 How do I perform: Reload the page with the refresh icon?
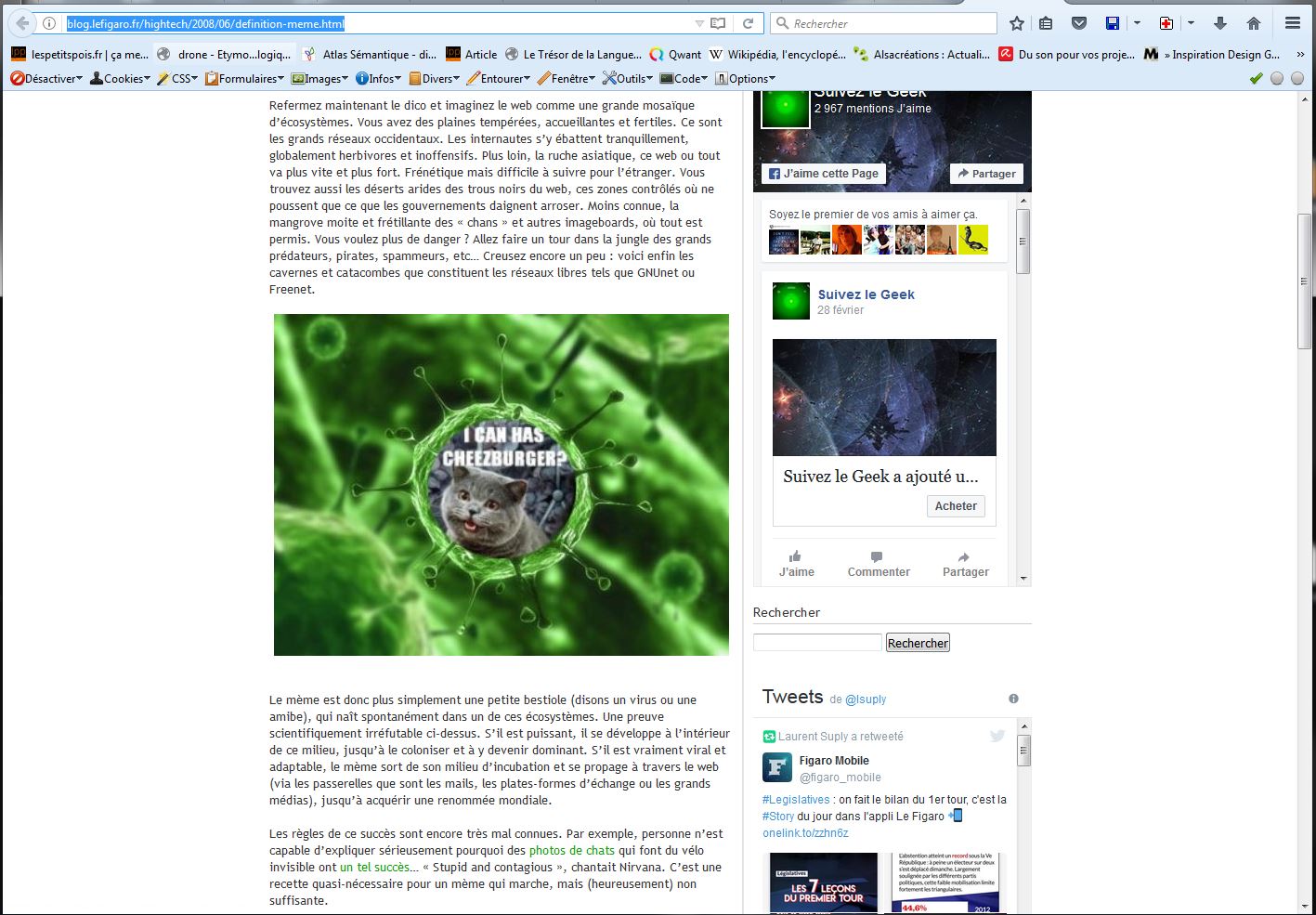pos(748,23)
